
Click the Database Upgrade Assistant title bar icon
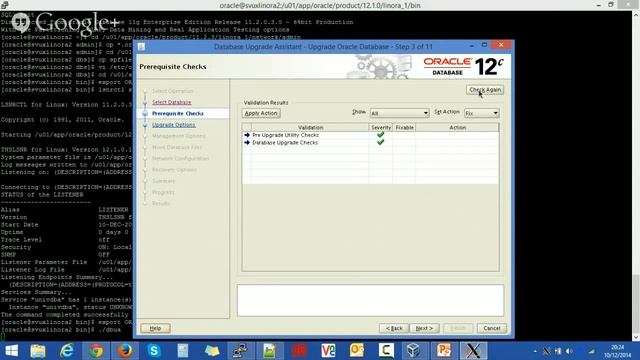tap(141, 47)
